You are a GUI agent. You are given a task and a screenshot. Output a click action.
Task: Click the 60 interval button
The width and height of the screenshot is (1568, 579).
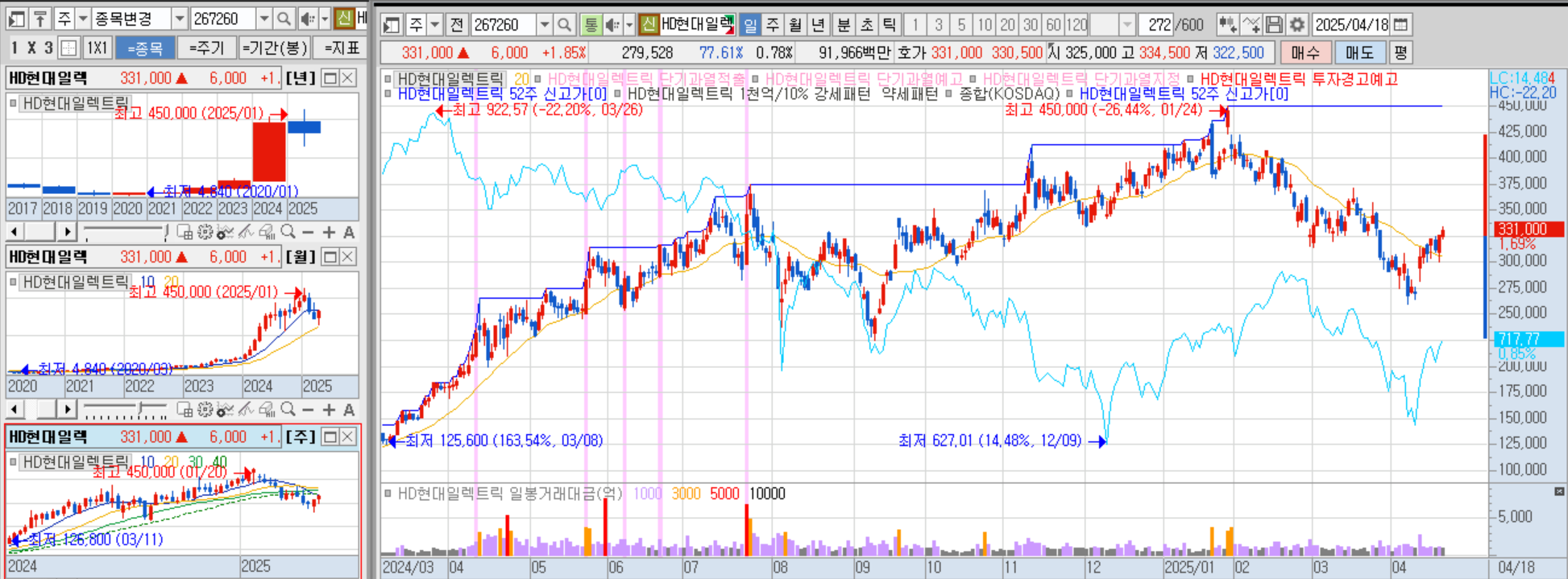click(1053, 25)
